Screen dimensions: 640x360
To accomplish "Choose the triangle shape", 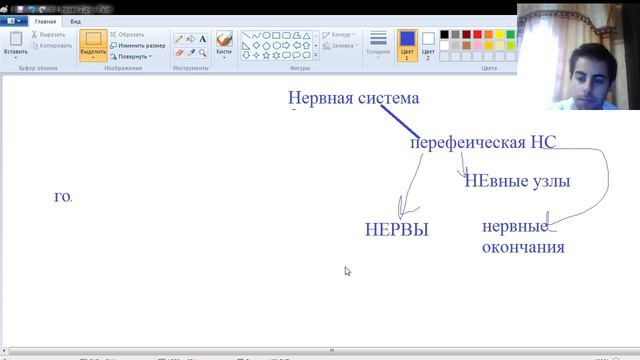I will click(306, 36).
